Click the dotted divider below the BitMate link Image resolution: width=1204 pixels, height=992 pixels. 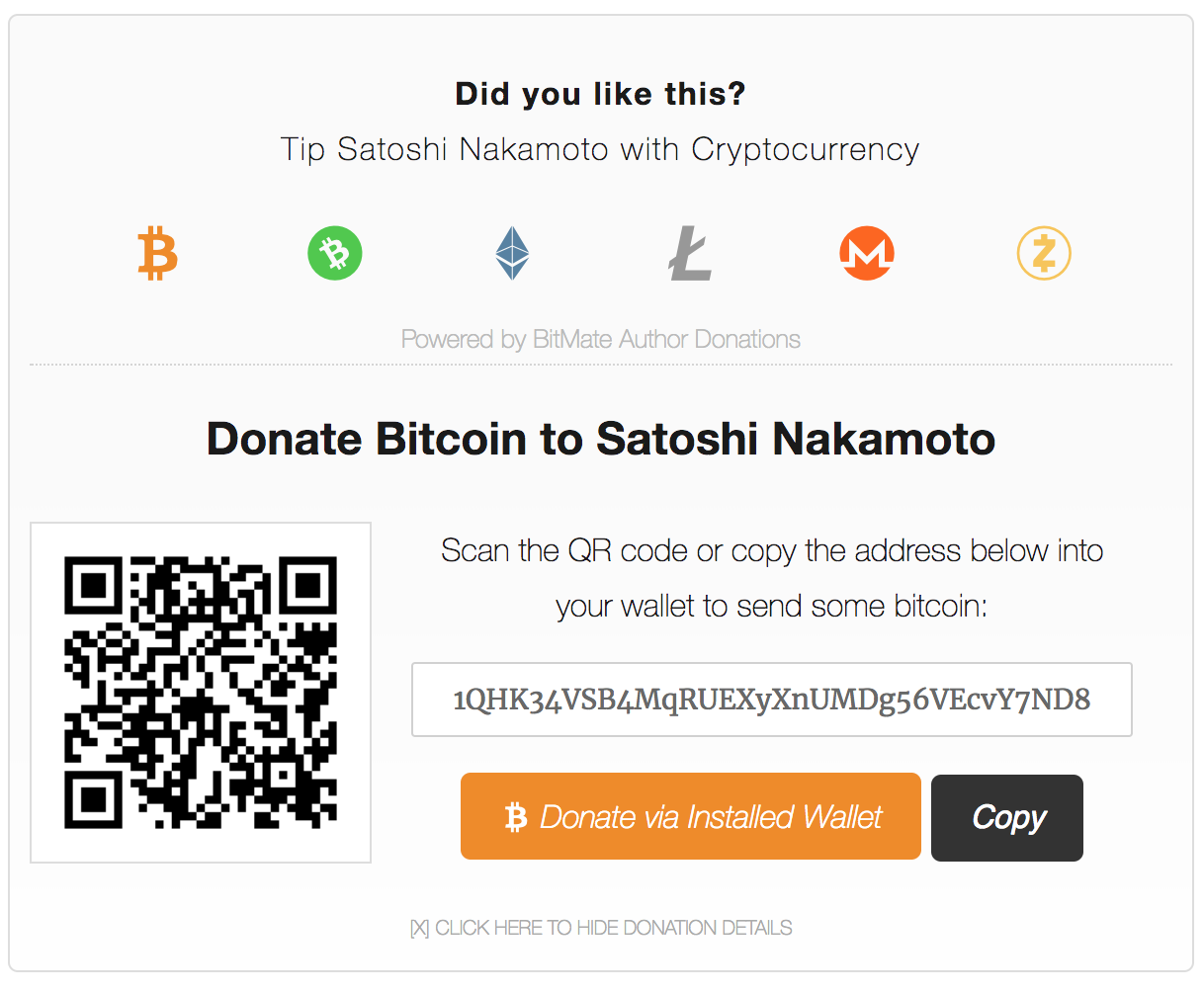[601, 365]
